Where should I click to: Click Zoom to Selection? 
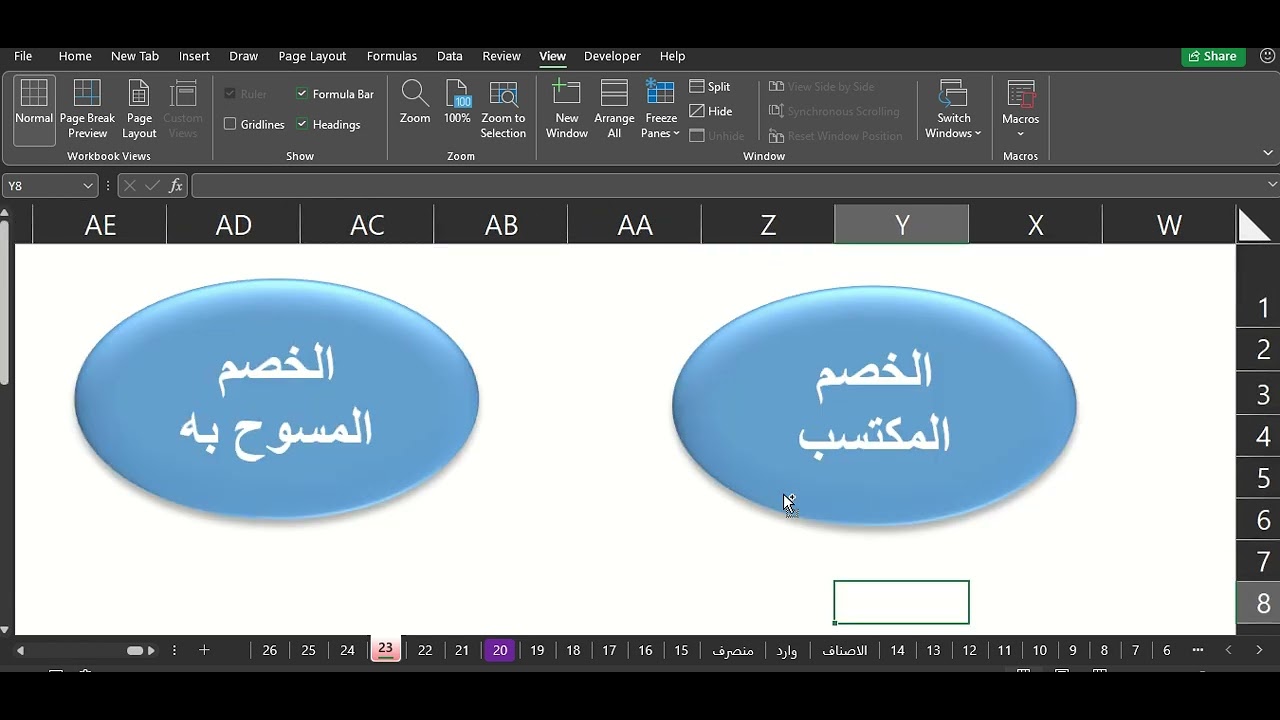point(503,110)
